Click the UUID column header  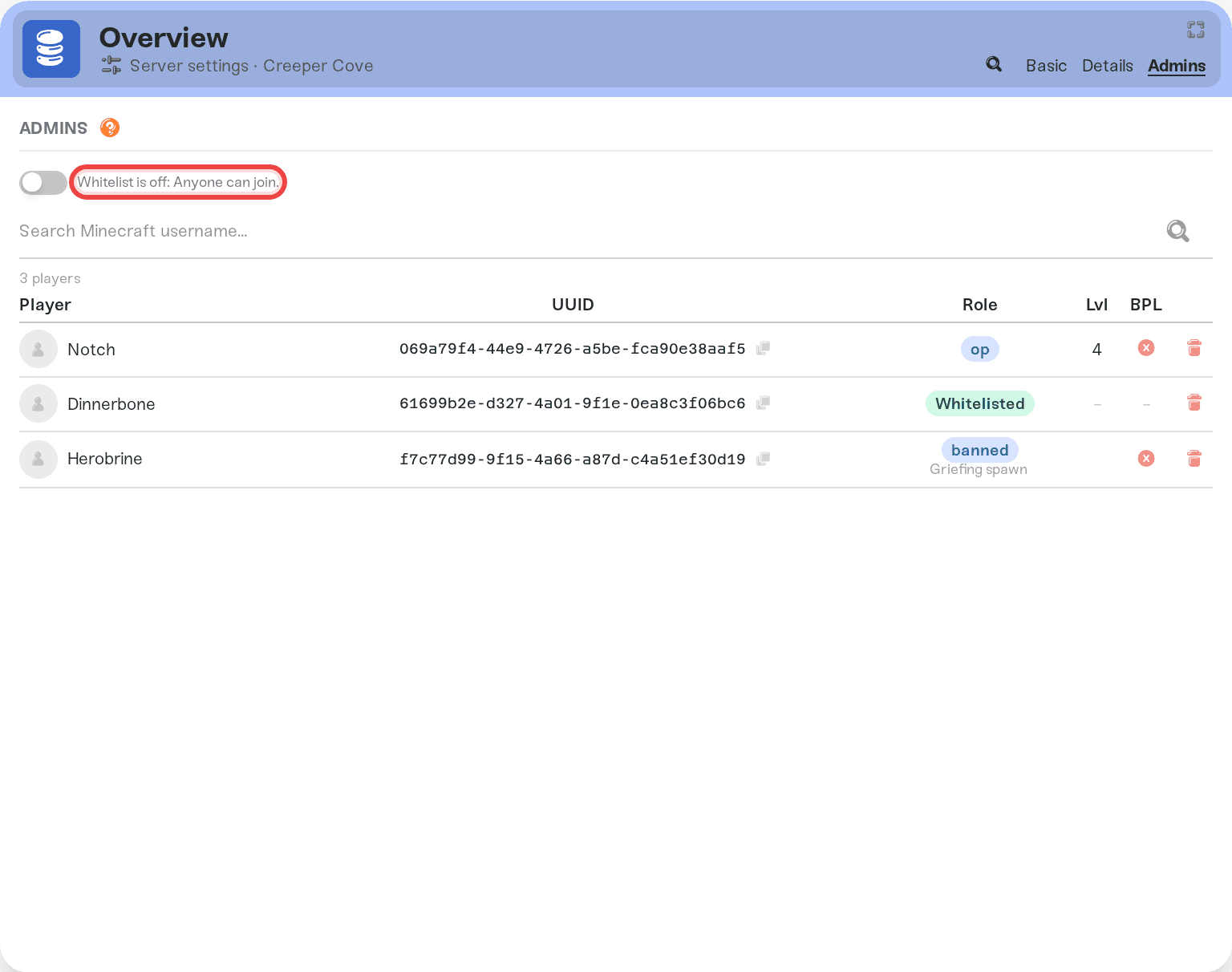click(573, 305)
